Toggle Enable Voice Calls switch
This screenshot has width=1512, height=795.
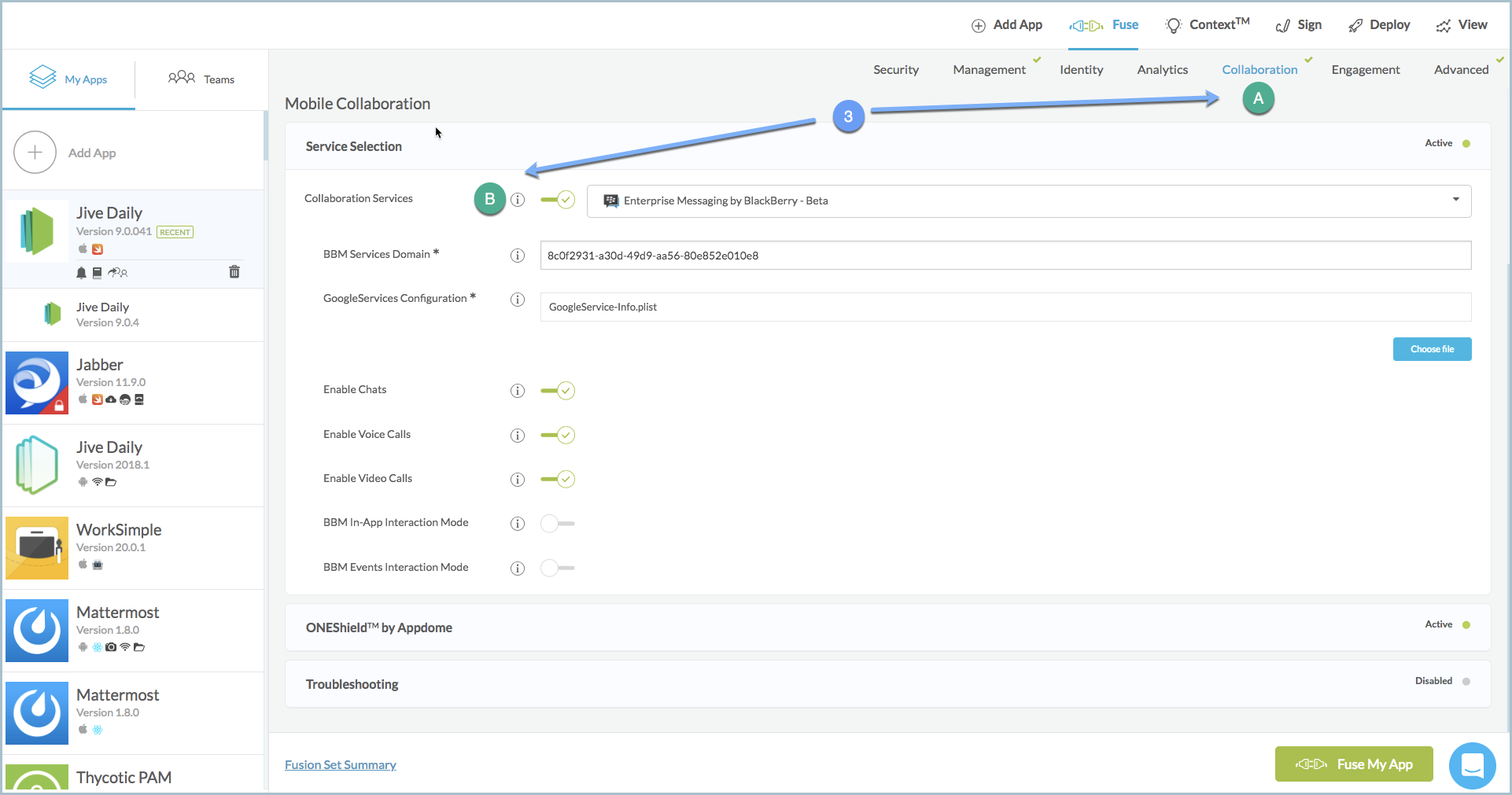pos(558,435)
